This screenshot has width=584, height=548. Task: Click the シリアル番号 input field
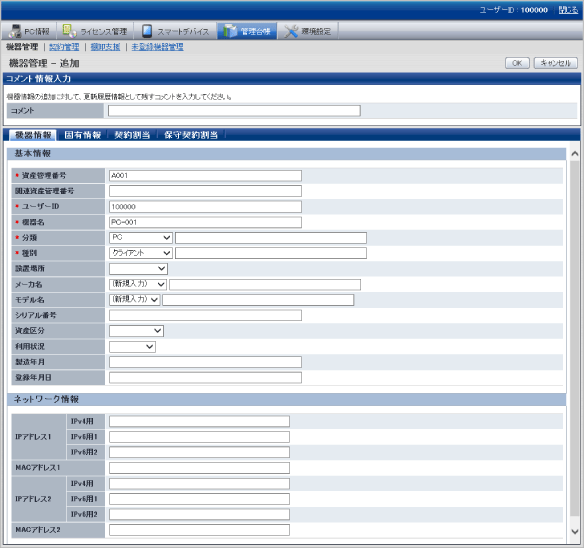(x=205, y=316)
